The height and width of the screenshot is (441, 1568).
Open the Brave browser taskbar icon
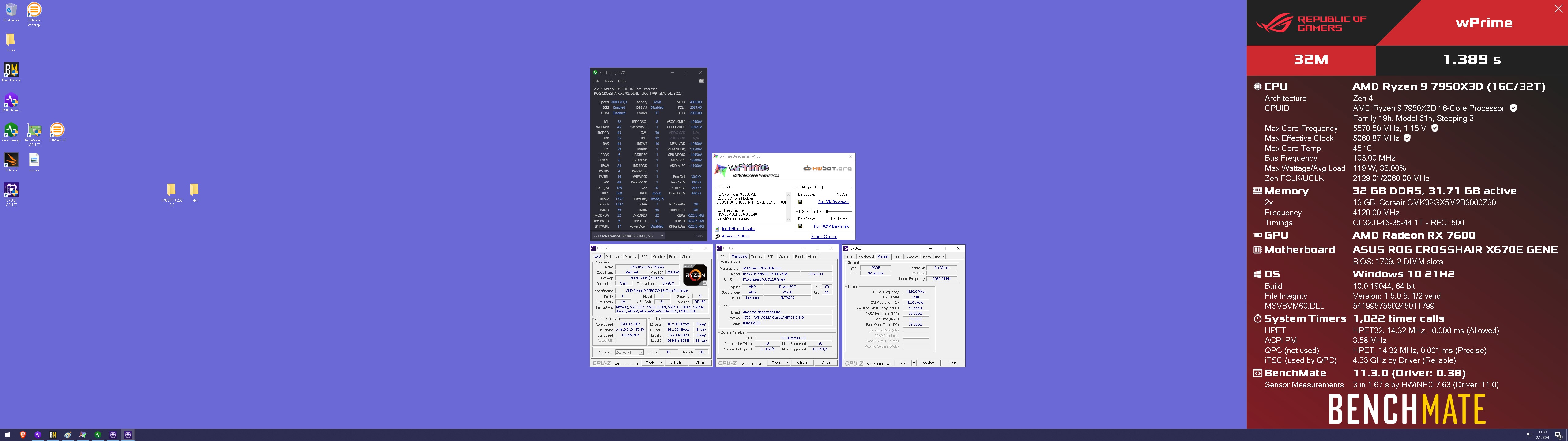[x=23, y=435]
